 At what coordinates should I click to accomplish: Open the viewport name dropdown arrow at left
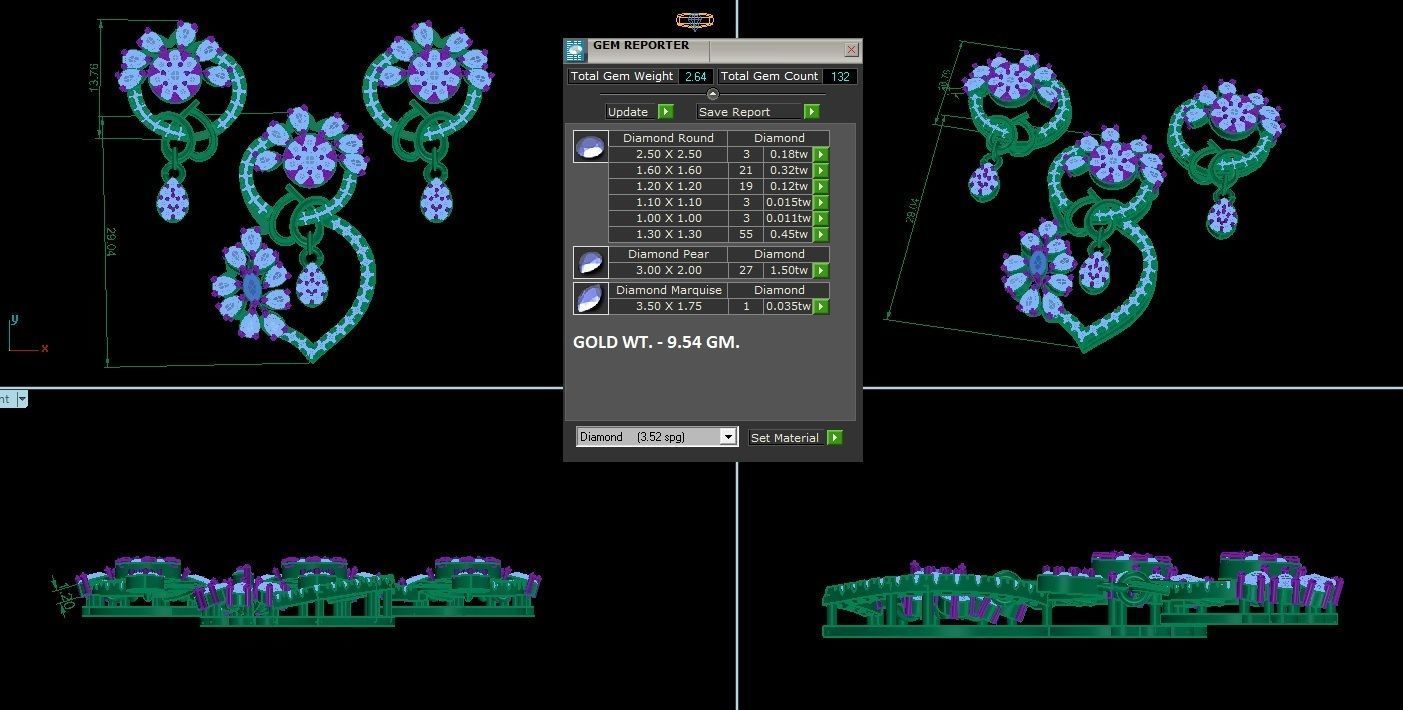click(x=22, y=399)
